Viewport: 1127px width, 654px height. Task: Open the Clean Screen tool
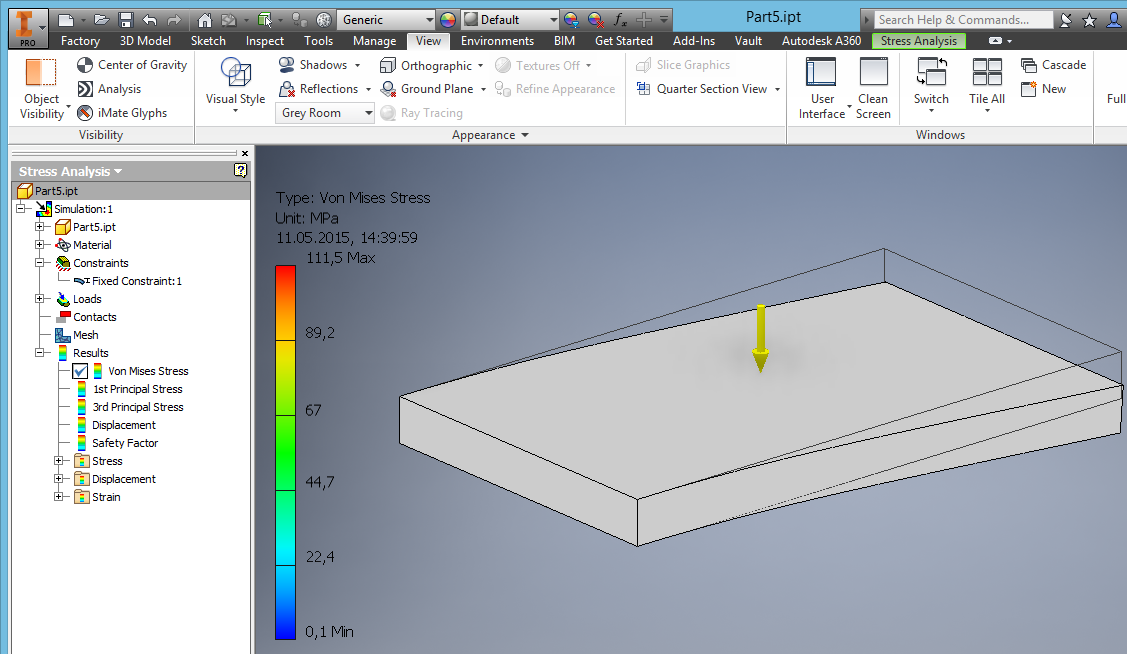tap(873, 88)
